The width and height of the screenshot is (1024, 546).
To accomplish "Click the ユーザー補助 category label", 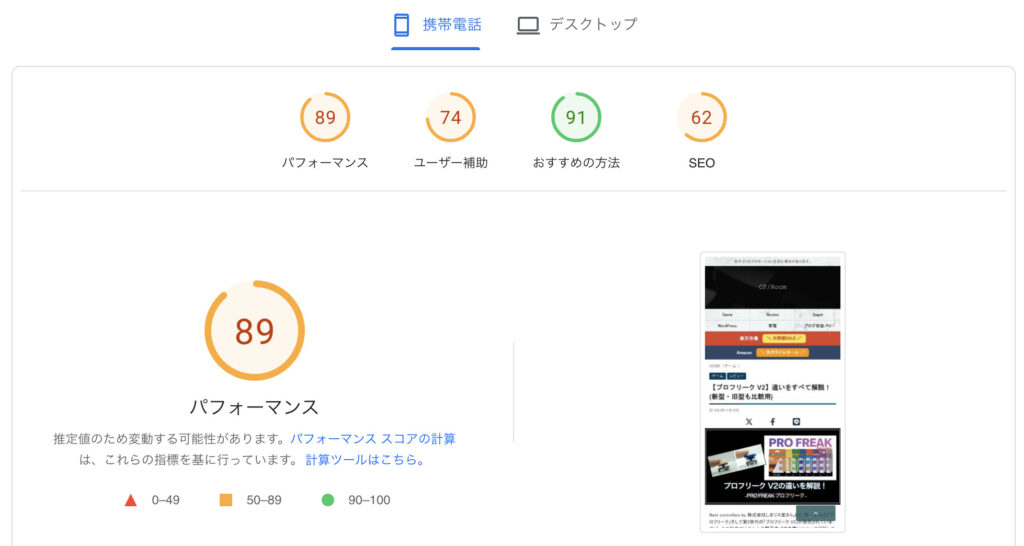I will click(x=450, y=163).
